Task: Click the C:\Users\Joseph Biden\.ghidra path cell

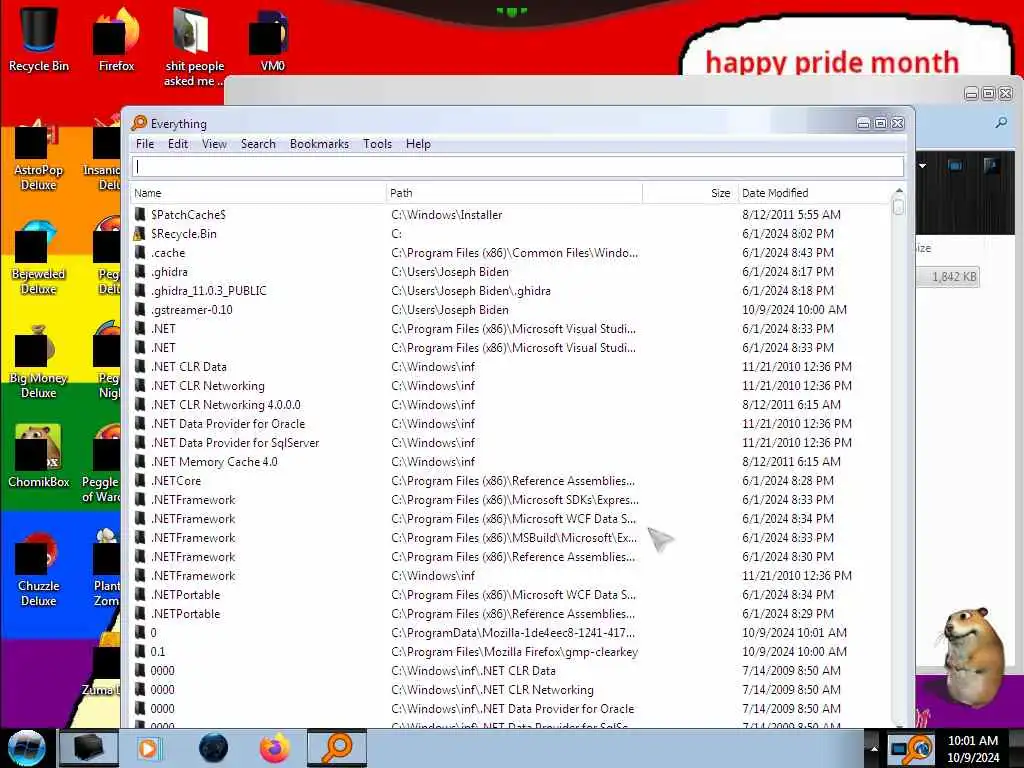Action: click(x=471, y=290)
